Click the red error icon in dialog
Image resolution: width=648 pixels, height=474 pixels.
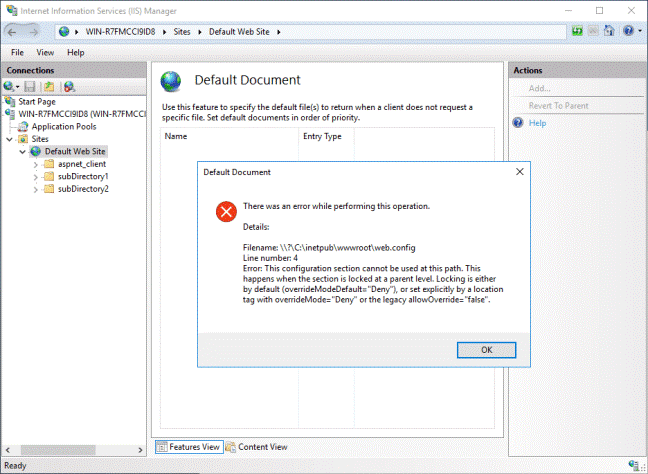pos(226,212)
